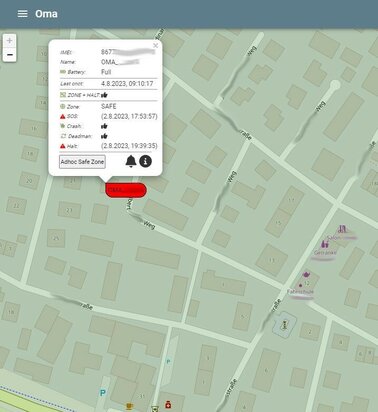Click the battery icon in the popup
Image resolution: width=378 pixels, height=412 pixels.
coord(63,72)
